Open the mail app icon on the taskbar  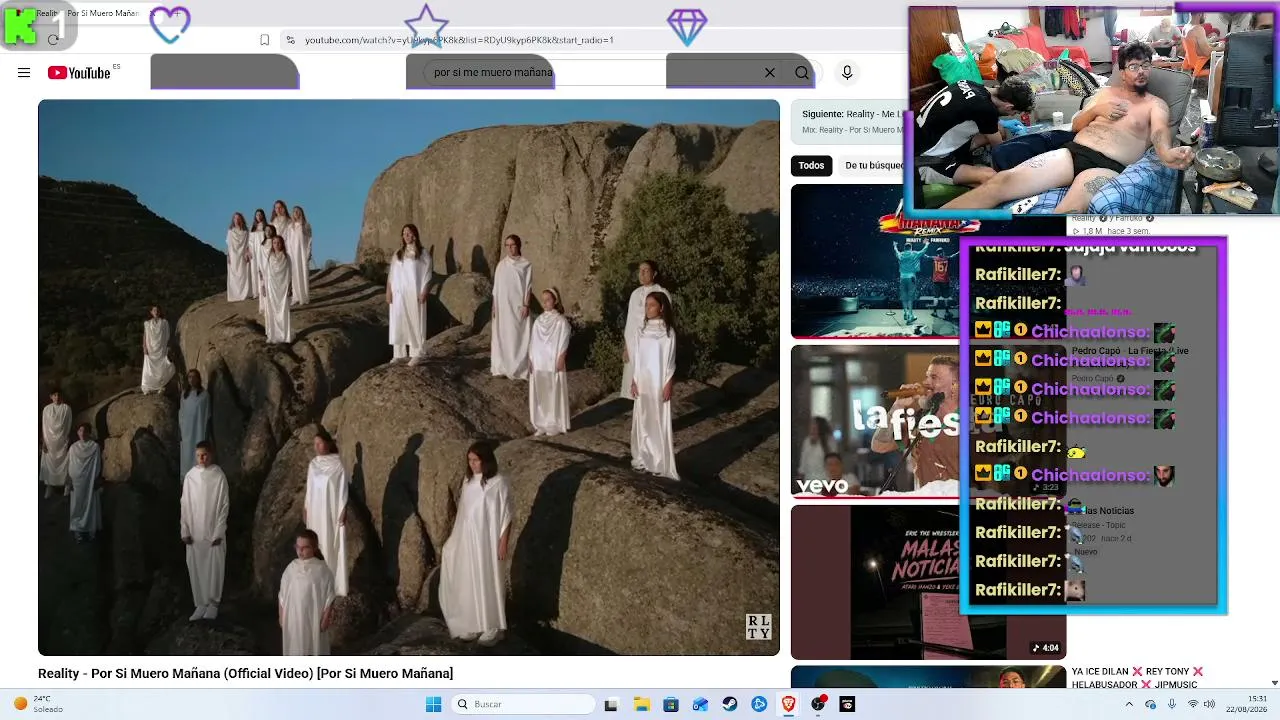(x=700, y=704)
